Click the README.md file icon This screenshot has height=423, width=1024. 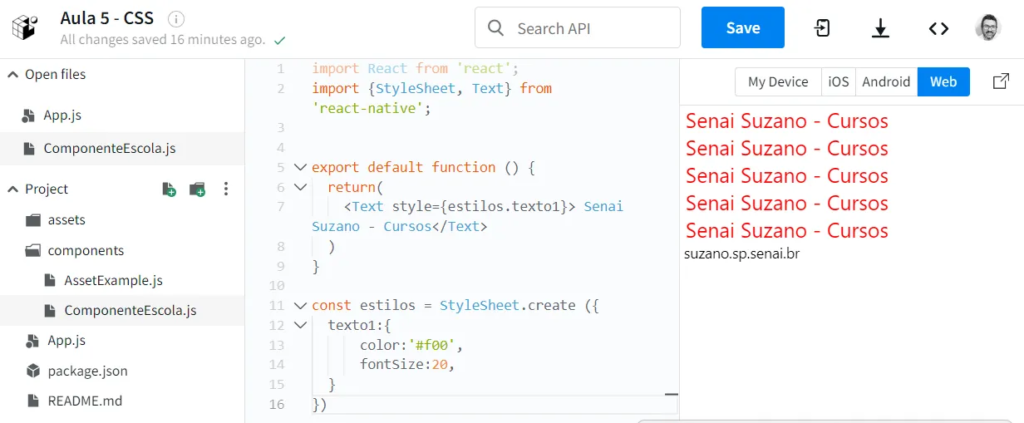pyautogui.click(x=33, y=401)
